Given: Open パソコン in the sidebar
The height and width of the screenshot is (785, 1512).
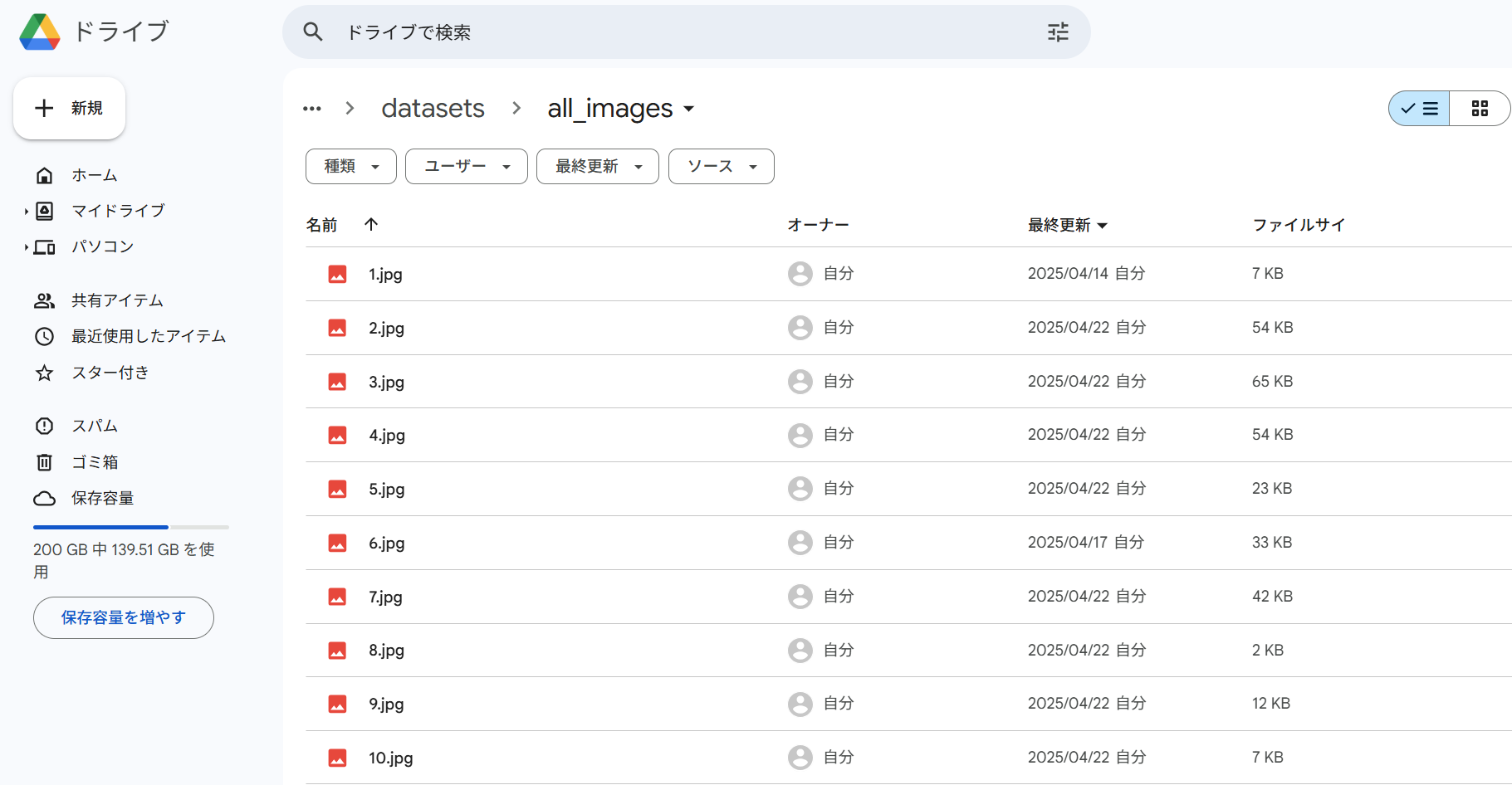Looking at the screenshot, I should click(x=102, y=246).
